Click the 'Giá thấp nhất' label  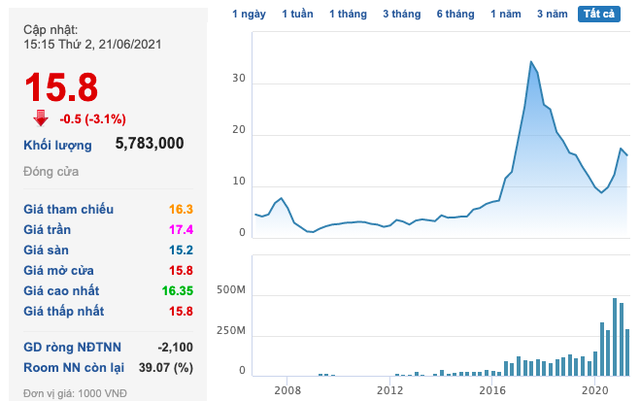[64, 311]
